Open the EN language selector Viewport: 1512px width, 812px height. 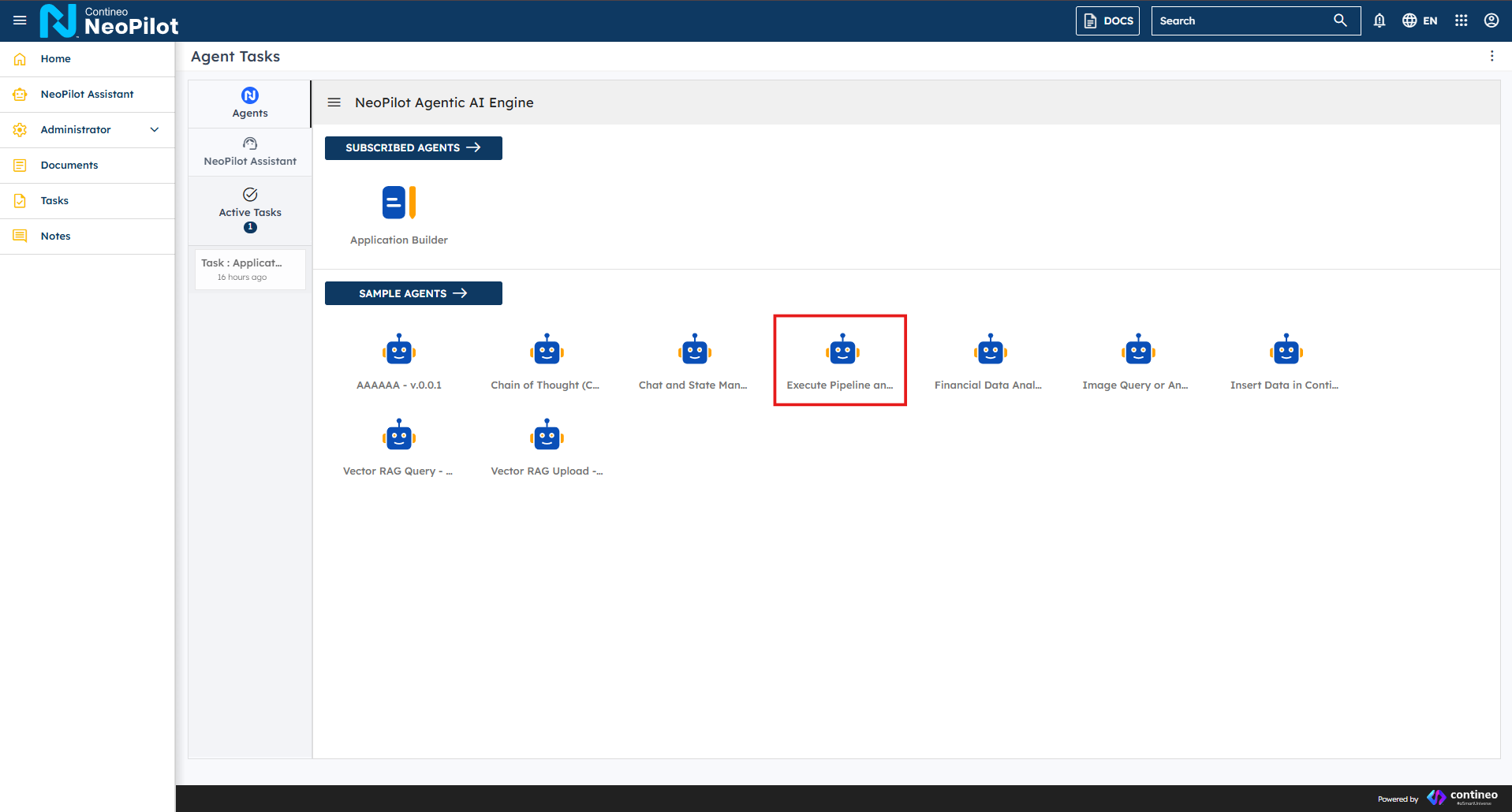1420,20
